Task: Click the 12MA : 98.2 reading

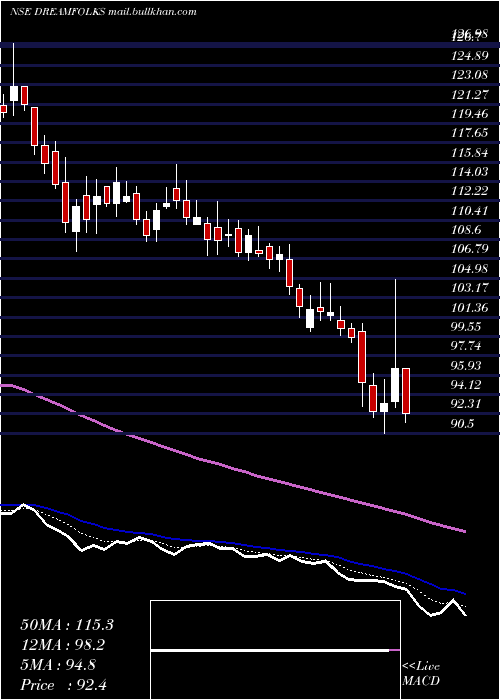Action: (x=64, y=645)
